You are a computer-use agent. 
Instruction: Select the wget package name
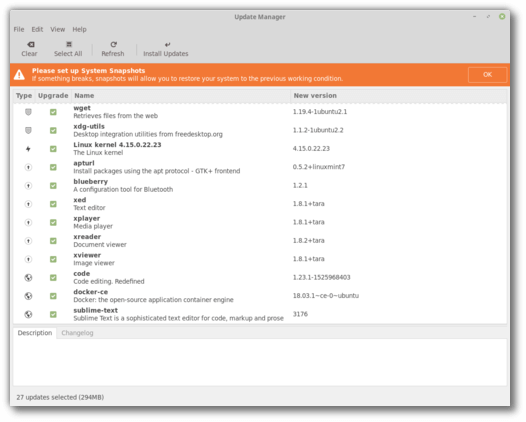(x=82, y=108)
